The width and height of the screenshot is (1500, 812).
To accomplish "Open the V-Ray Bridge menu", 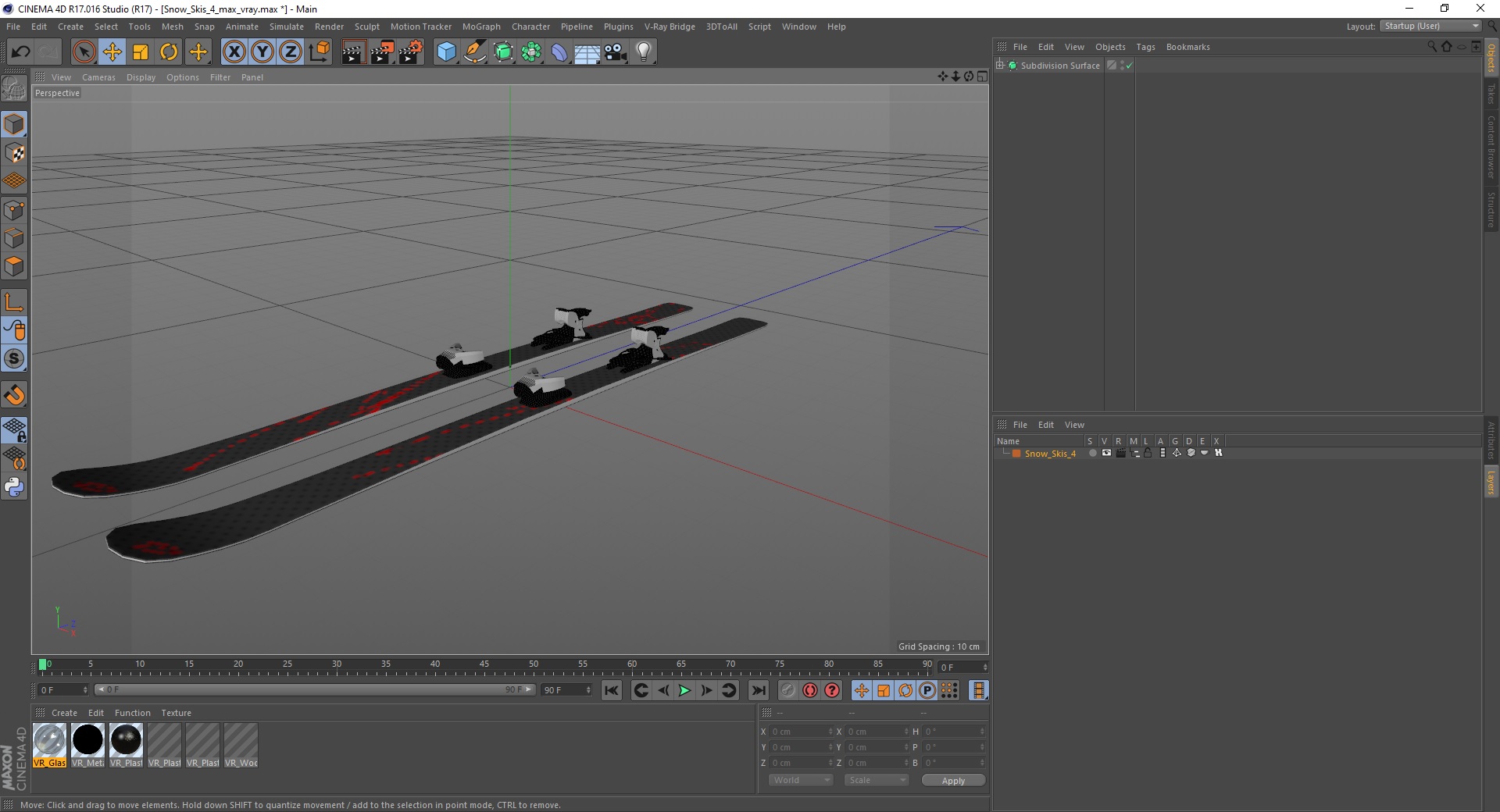I will pyautogui.click(x=670, y=27).
